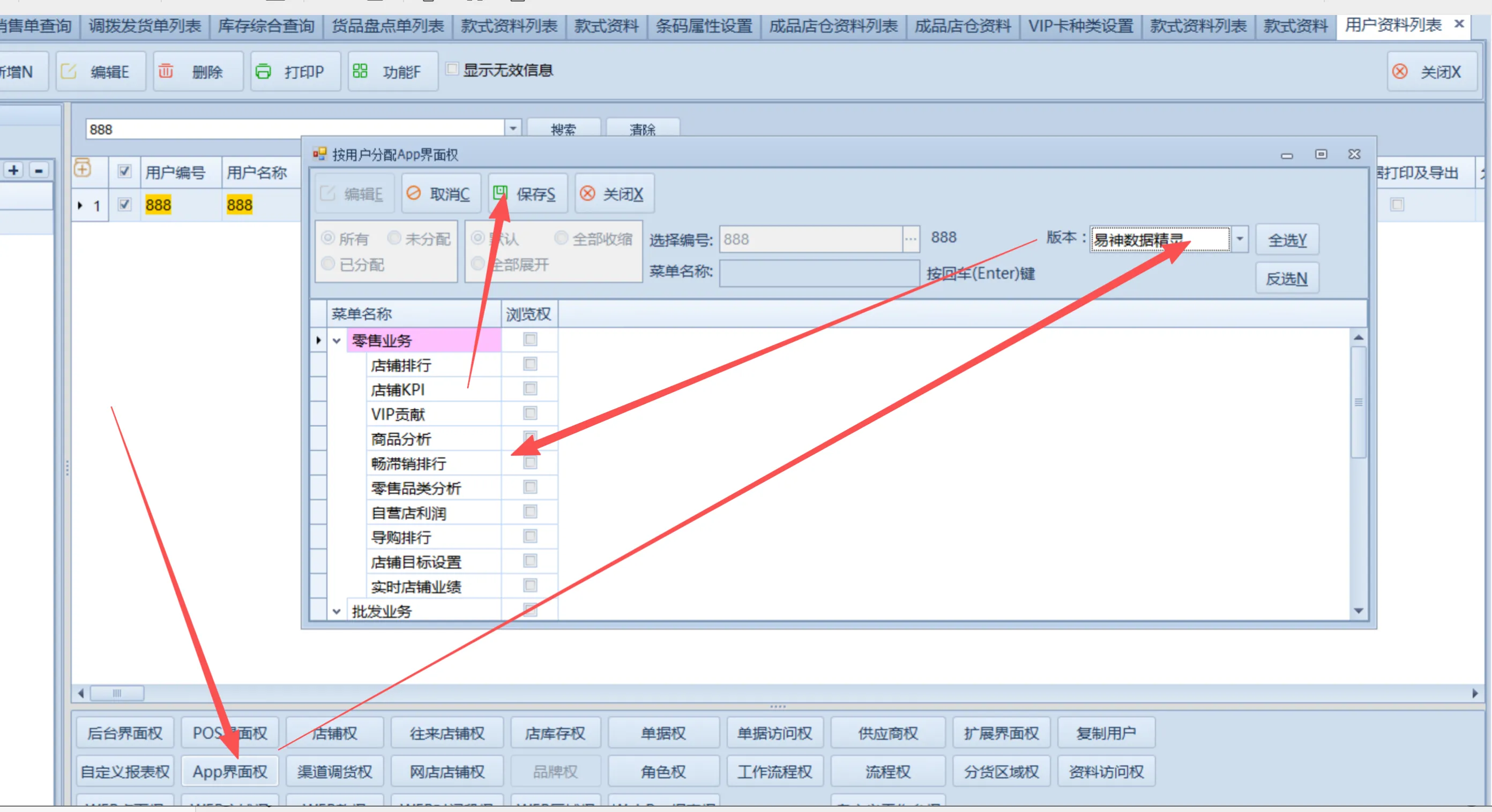Screen dimensions: 1492x812
Task: Uncheck the user 888 row checkbox
Action: [x=124, y=204]
